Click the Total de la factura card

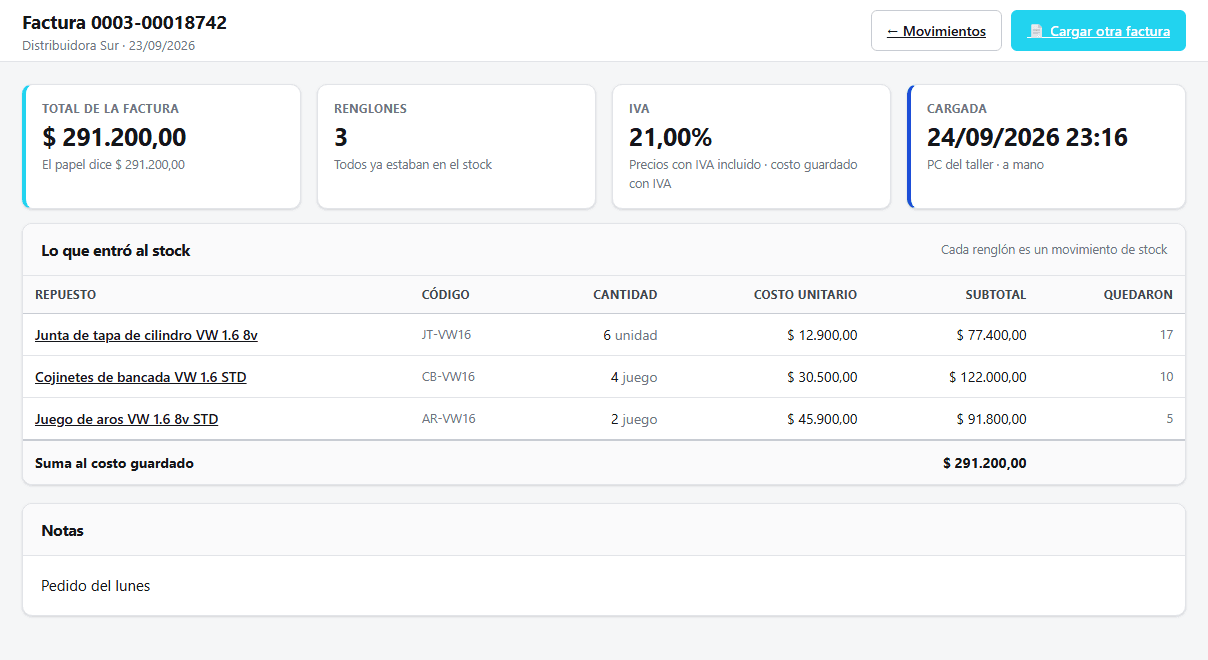[161, 147]
